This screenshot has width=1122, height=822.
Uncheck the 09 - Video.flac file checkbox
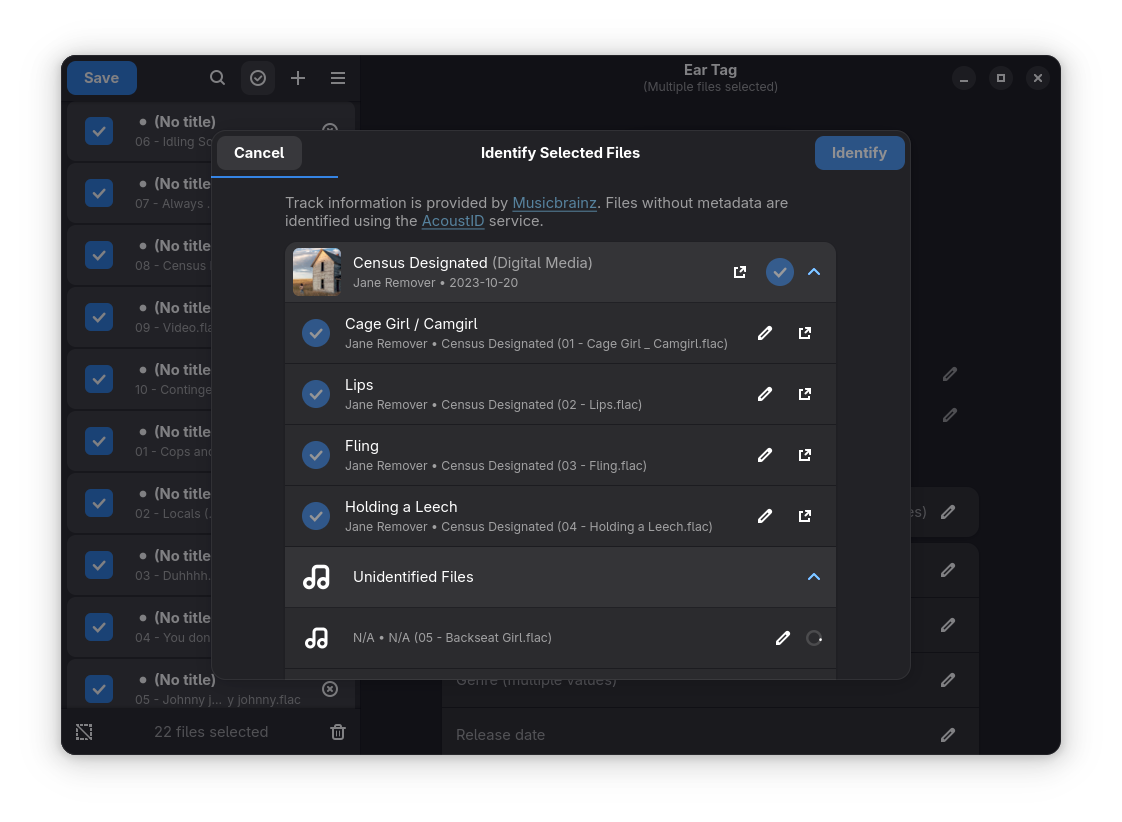(x=99, y=317)
